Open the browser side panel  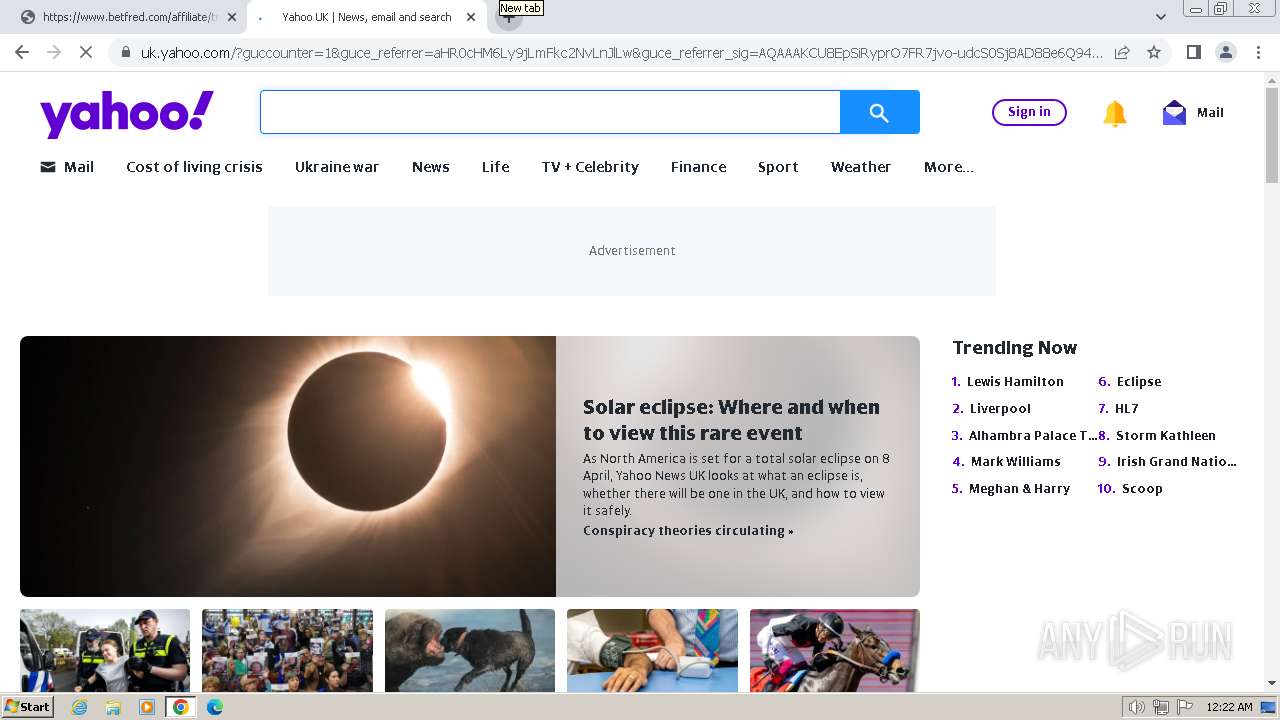coord(1193,52)
